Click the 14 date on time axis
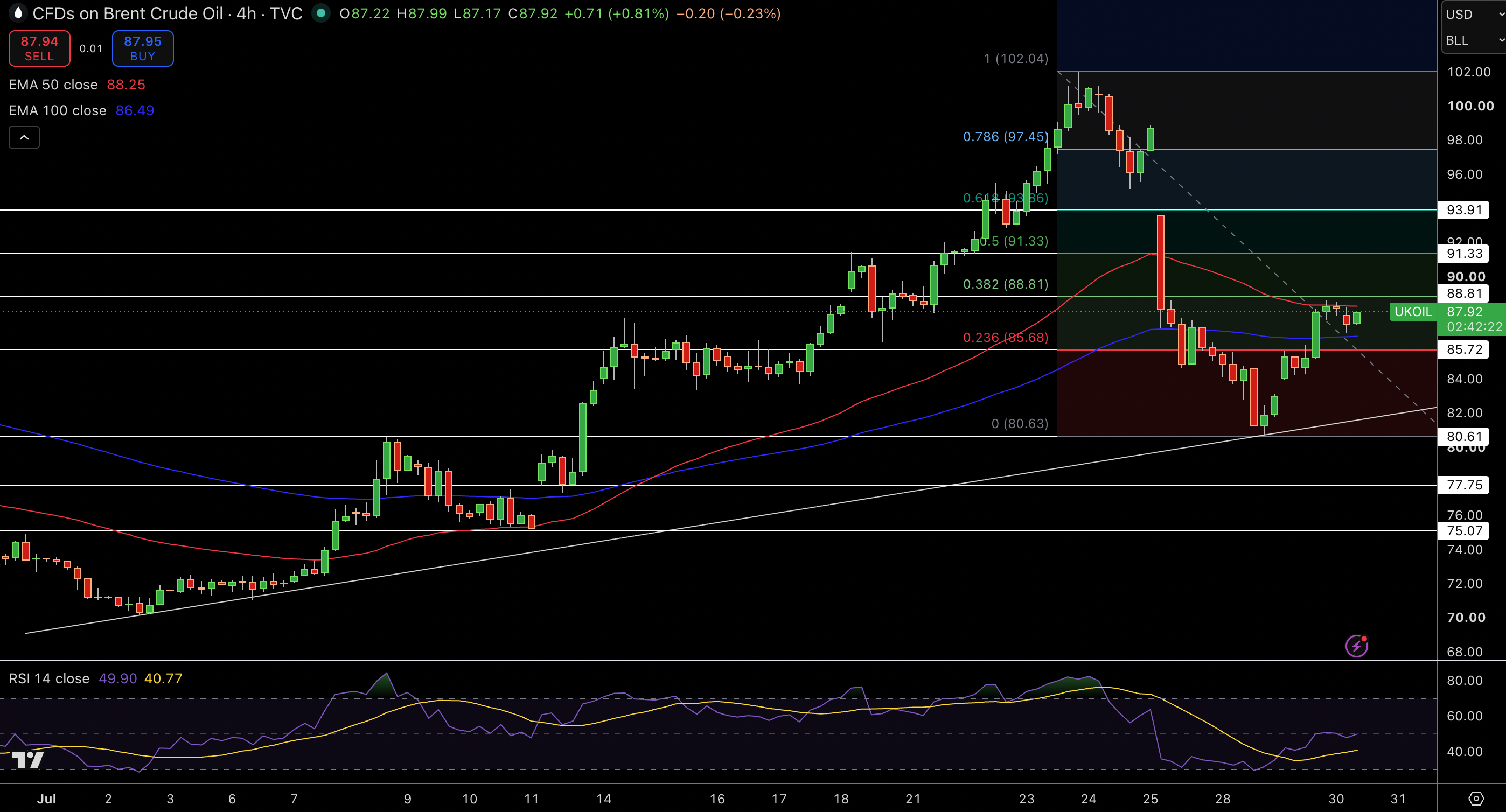 click(x=604, y=799)
